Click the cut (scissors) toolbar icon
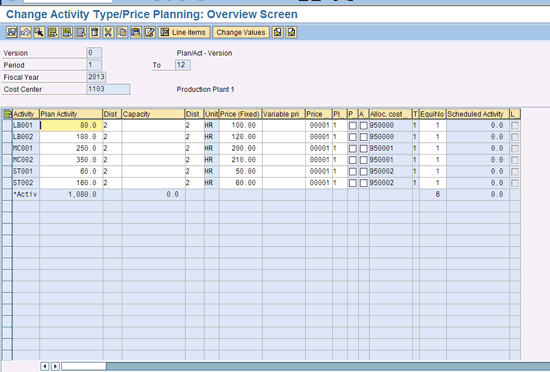550x372 pixels. [x=108, y=32]
